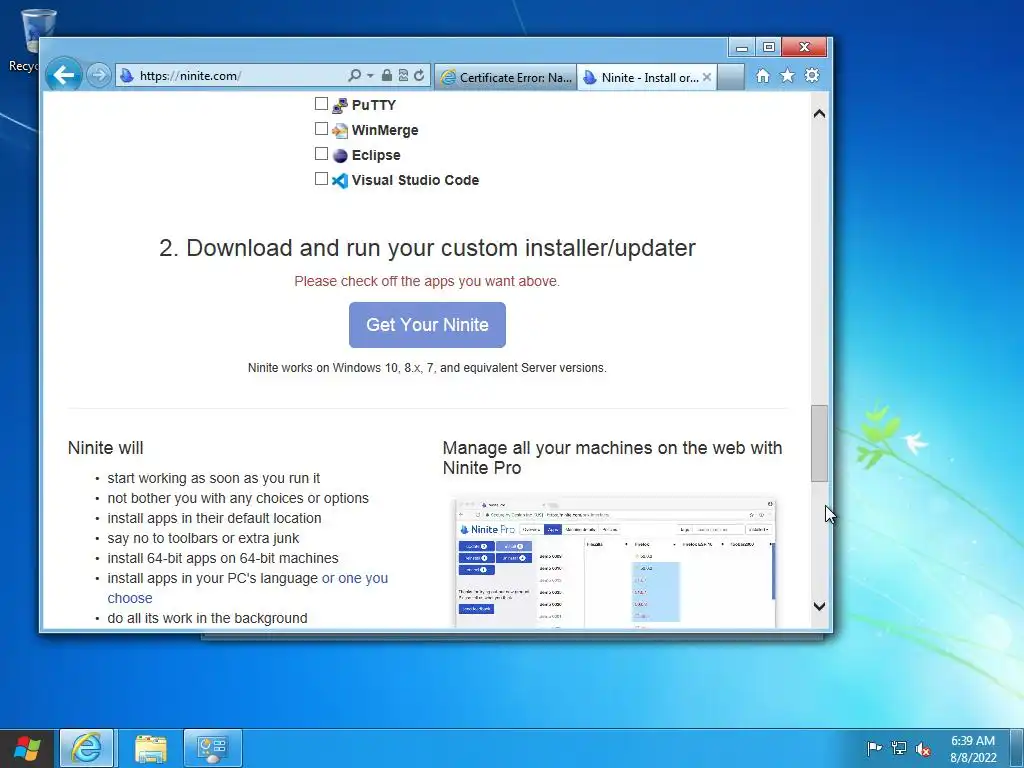Screen dimensions: 1024x768
Task: Click the vertical scrollbar thumb
Action: point(820,443)
